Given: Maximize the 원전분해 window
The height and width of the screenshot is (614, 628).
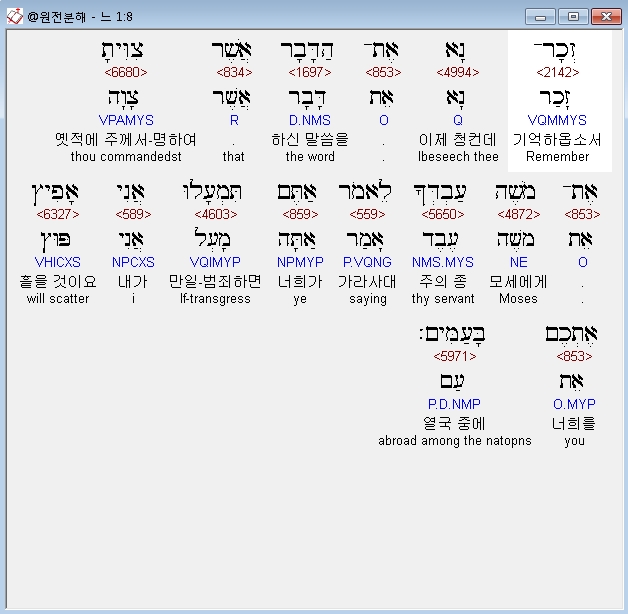Looking at the screenshot, I should (573, 17).
